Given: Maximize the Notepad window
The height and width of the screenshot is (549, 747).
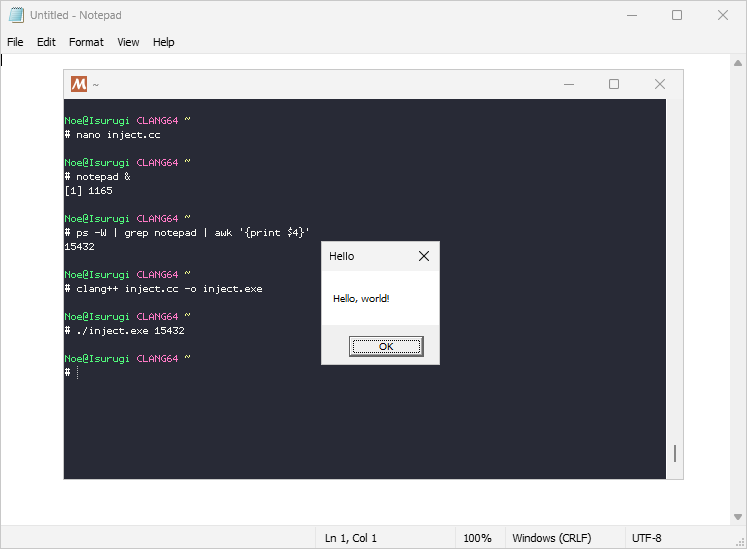Looking at the screenshot, I should (677, 15).
